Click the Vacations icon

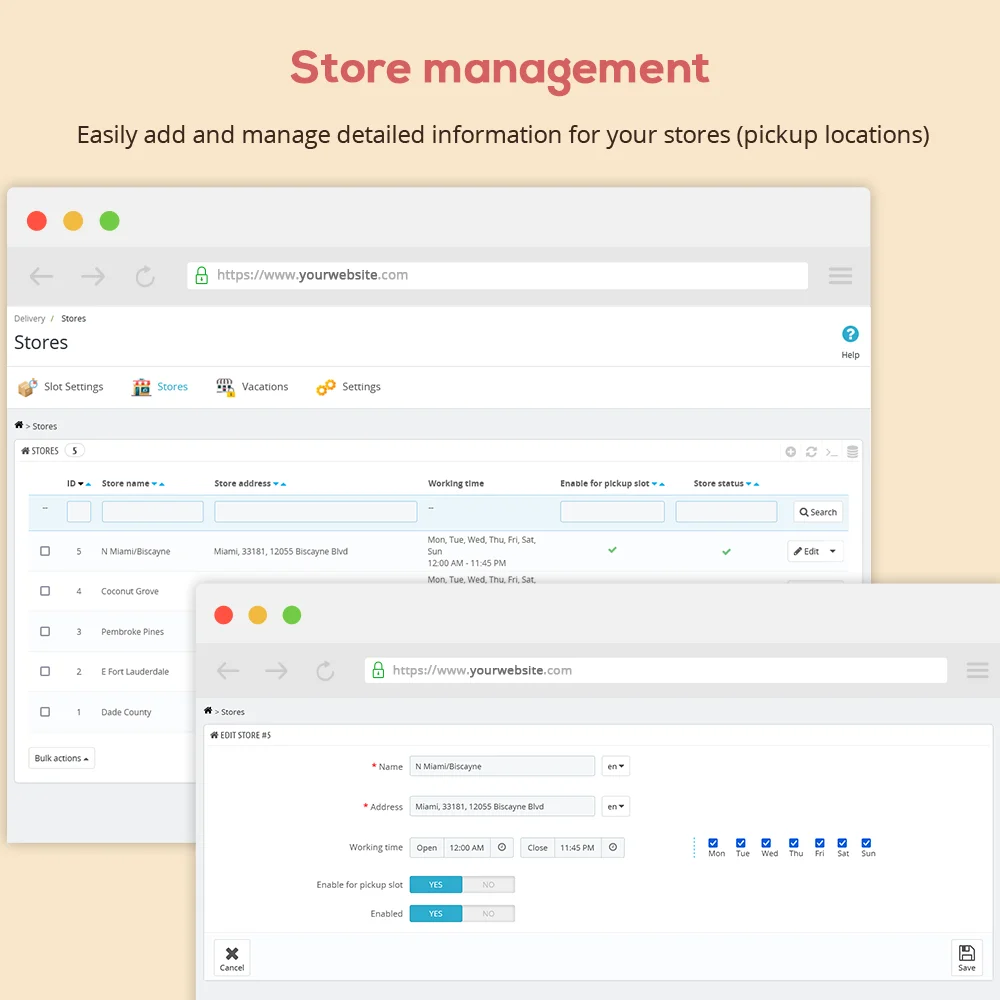pyautogui.click(x=225, y=387)
